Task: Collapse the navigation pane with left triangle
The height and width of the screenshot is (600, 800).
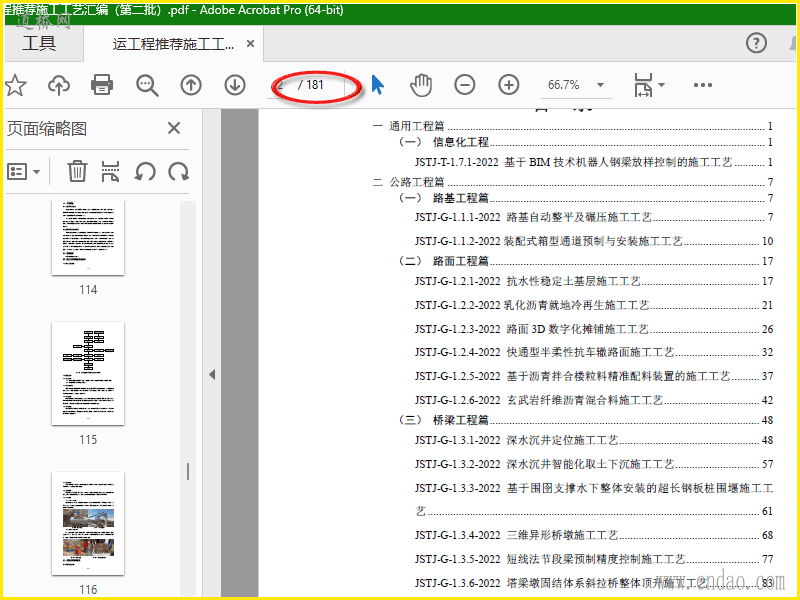Action: coord(212,374)
